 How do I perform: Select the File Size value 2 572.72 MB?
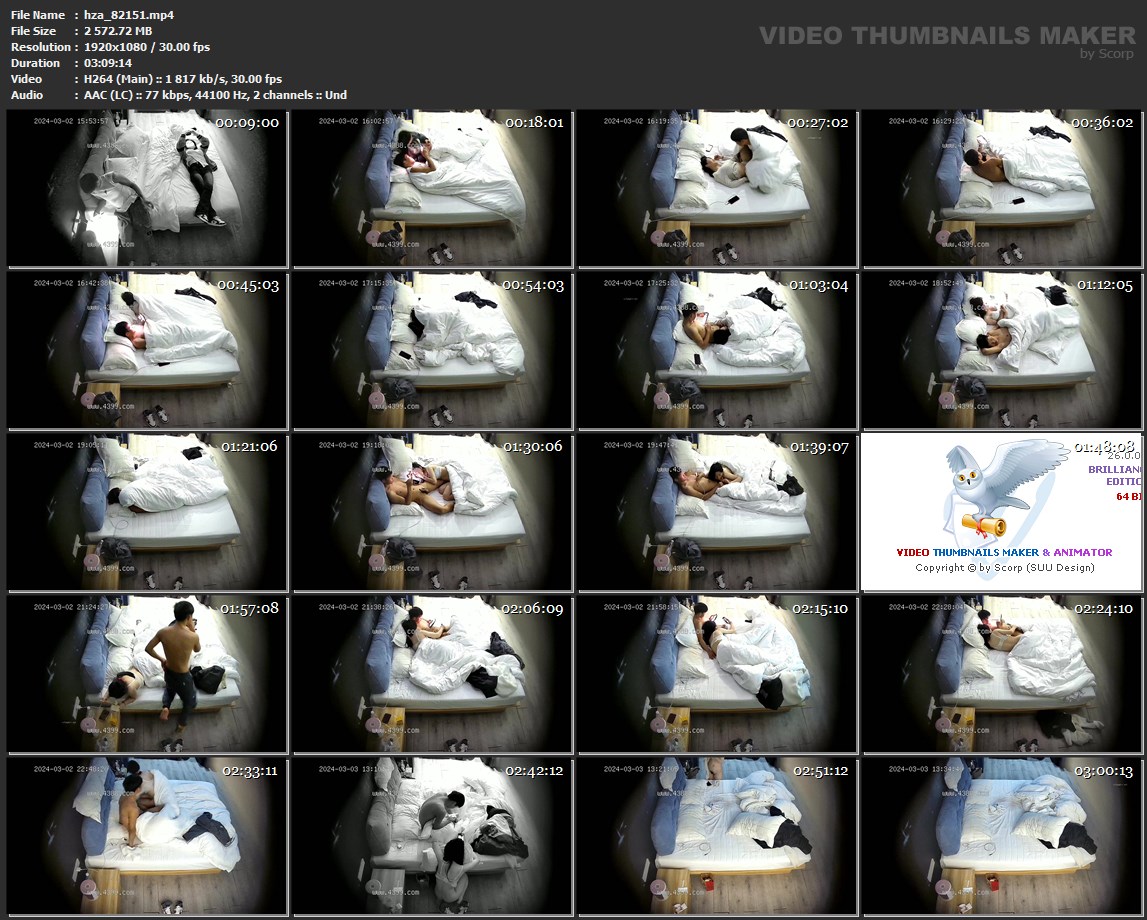(x=119, y=31)
